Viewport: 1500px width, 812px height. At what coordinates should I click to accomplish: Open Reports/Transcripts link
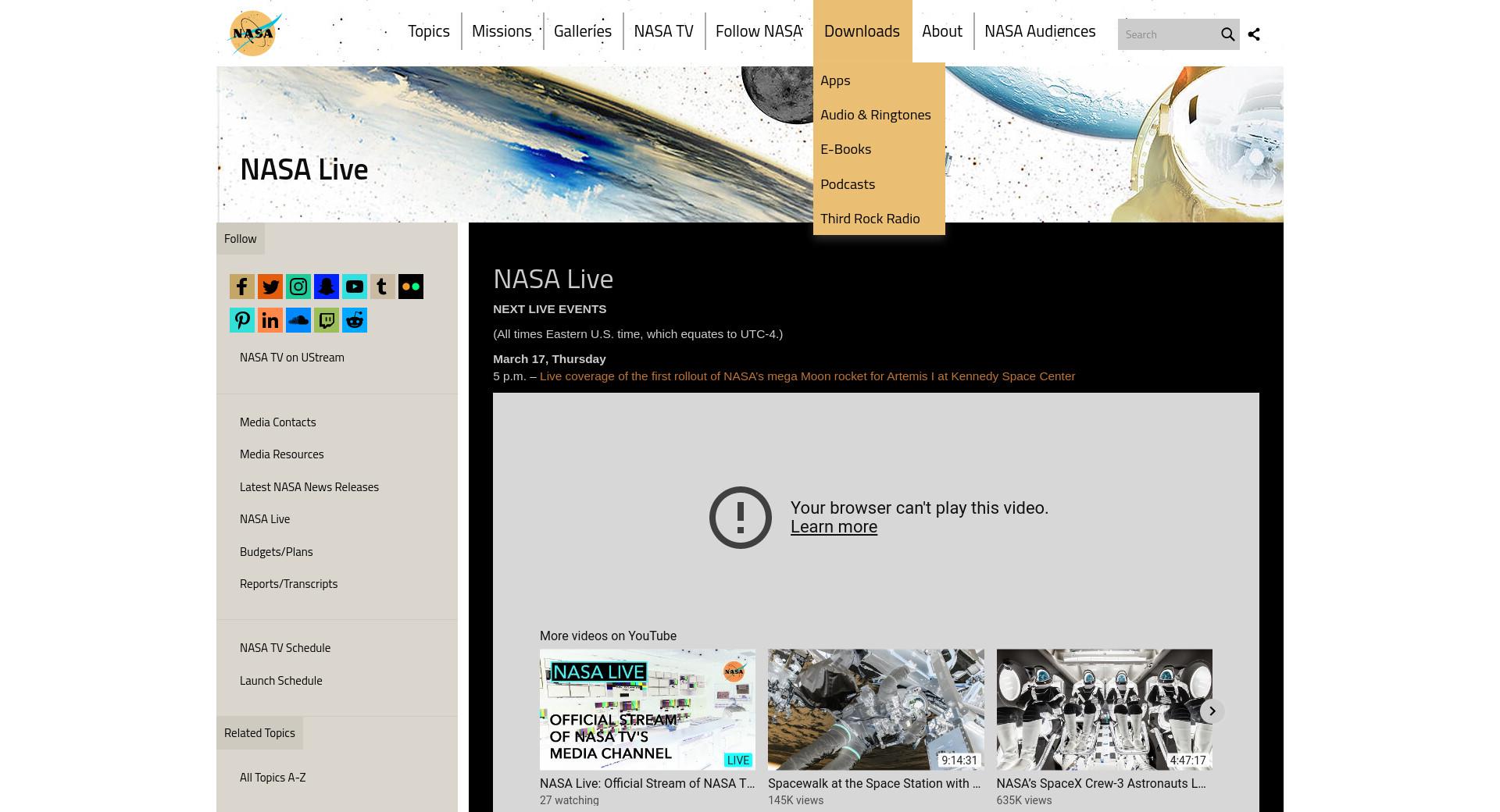289,584
